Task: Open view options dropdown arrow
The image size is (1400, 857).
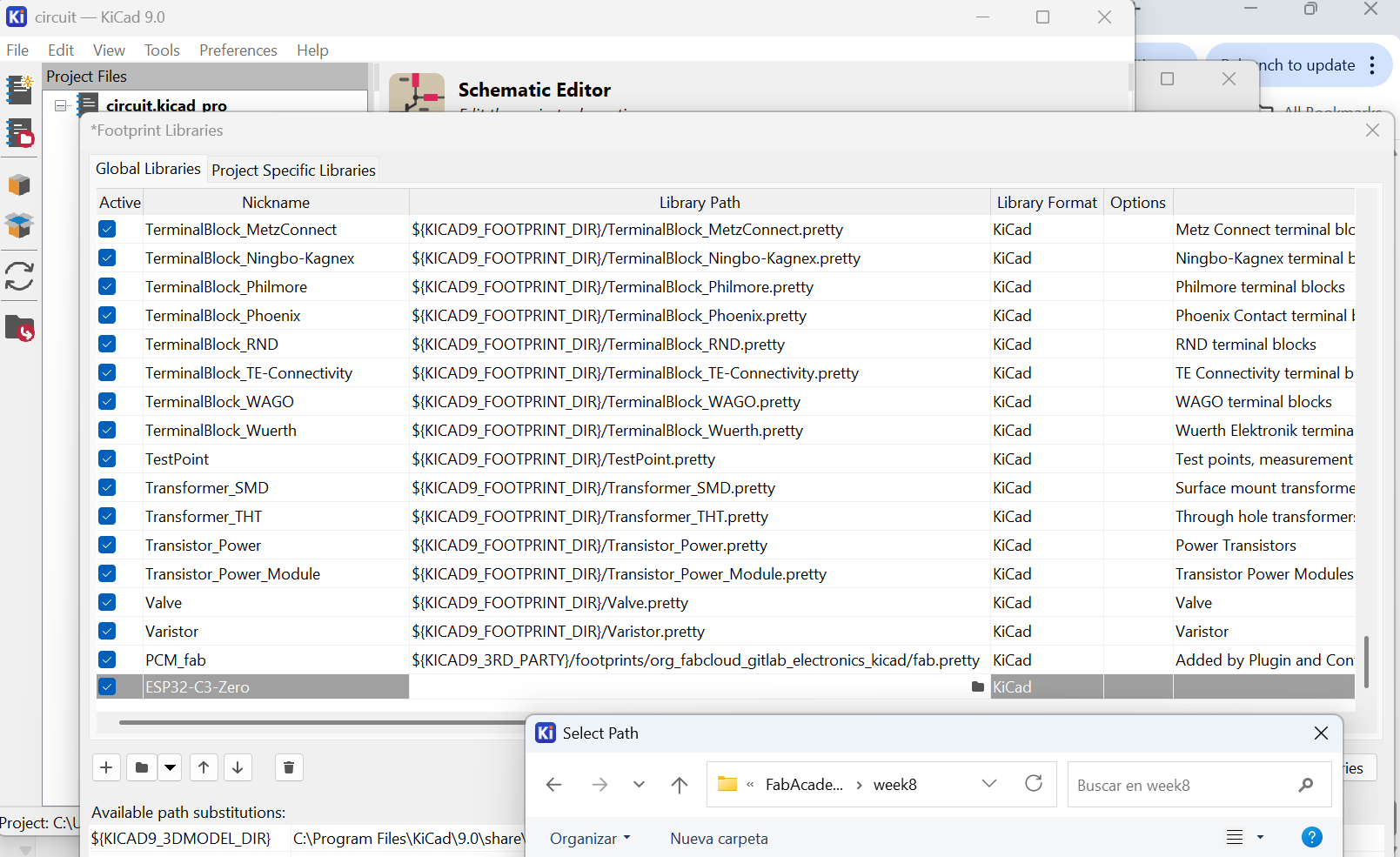Action: point(1260,838)
